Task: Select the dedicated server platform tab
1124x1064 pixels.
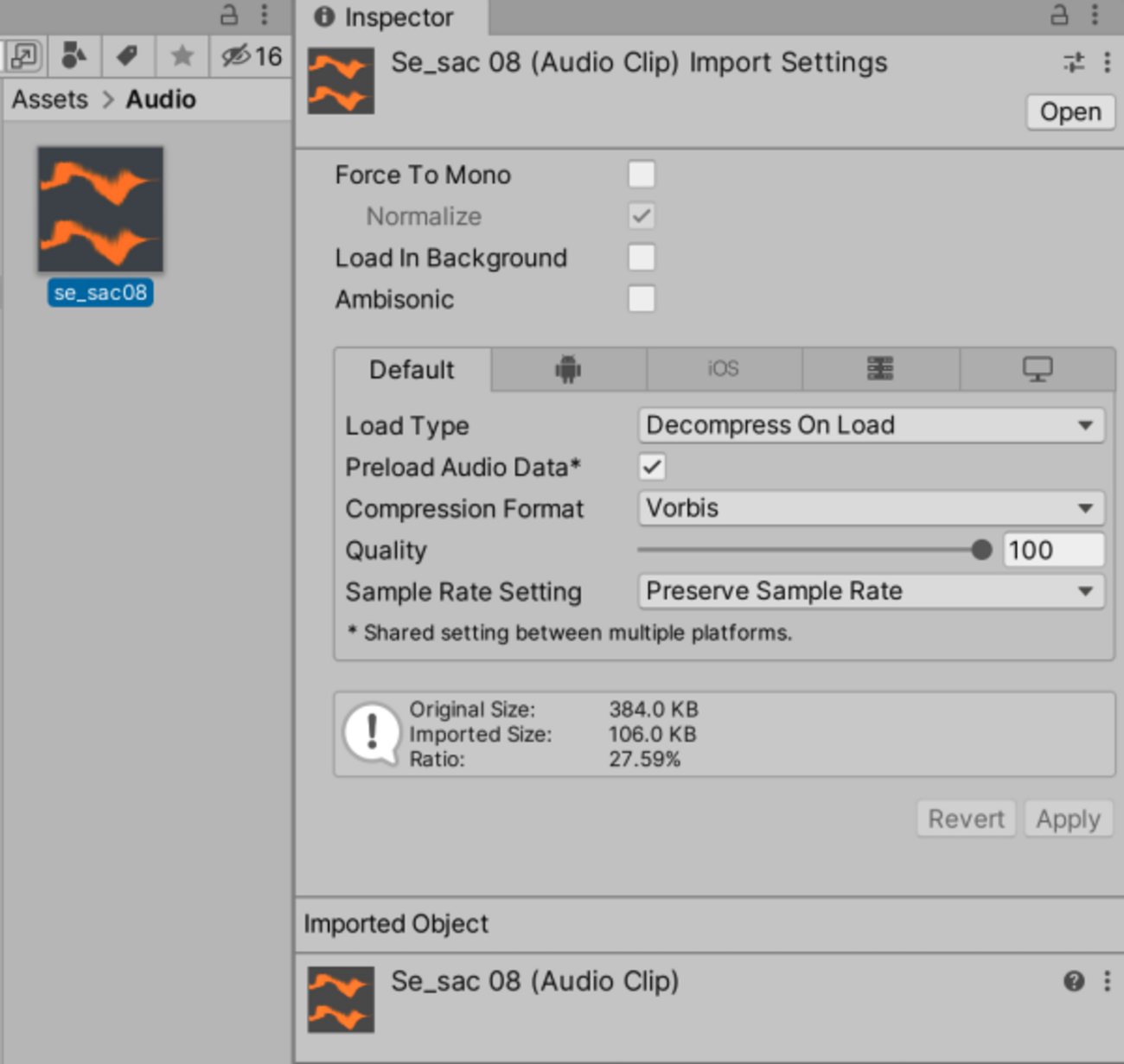Action: click(880, 369)
